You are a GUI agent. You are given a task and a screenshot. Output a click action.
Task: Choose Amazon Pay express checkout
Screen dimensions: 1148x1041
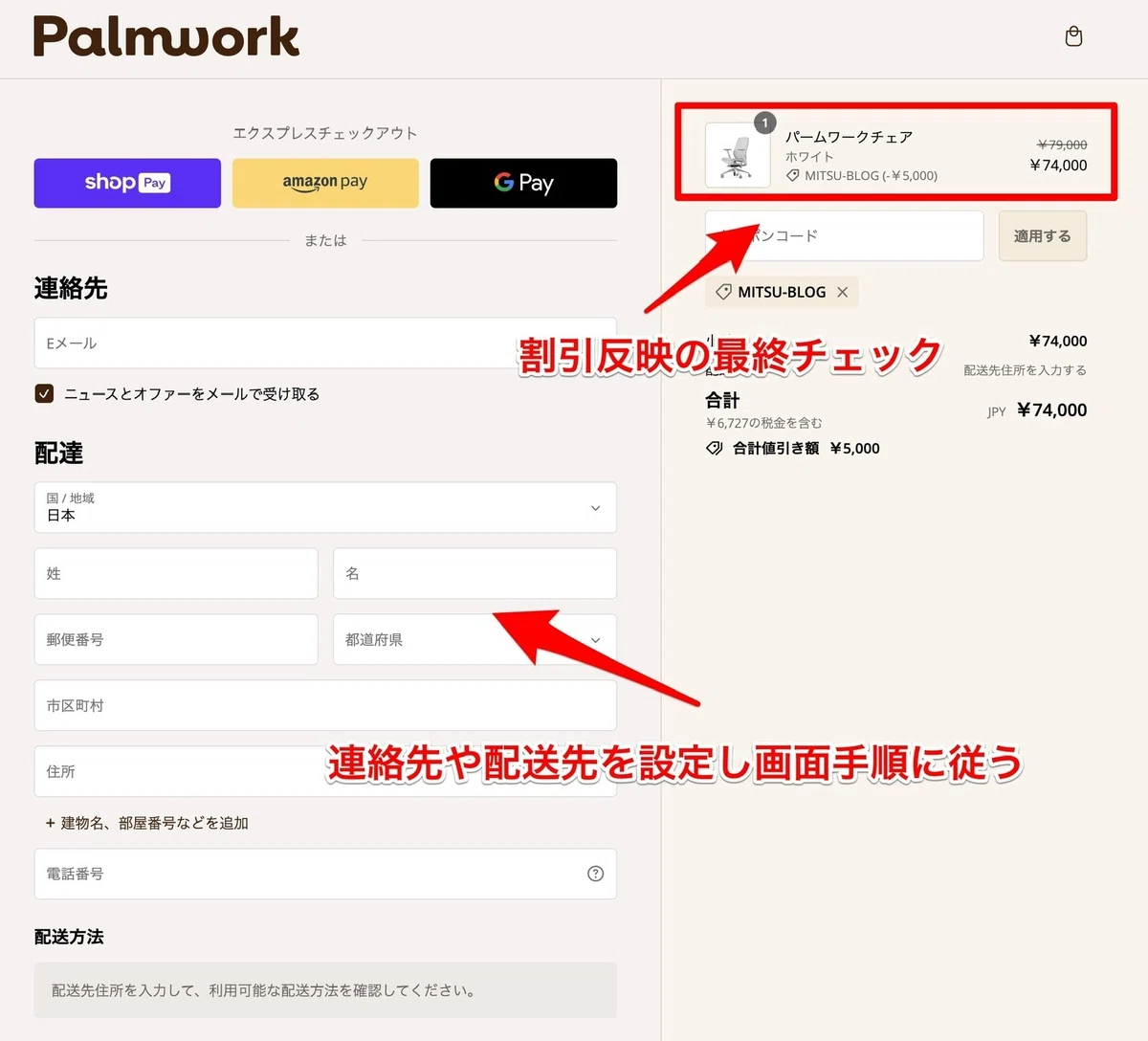point(325,183)
